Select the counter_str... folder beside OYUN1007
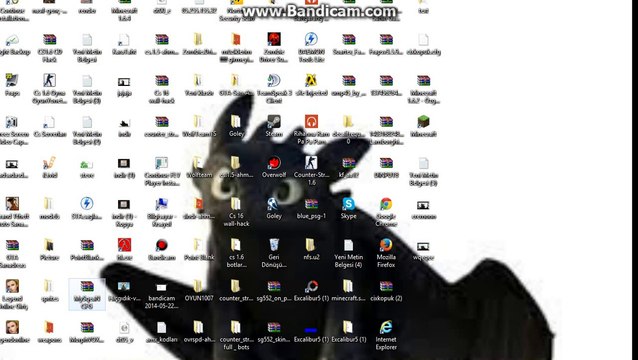 click(236, 290)
